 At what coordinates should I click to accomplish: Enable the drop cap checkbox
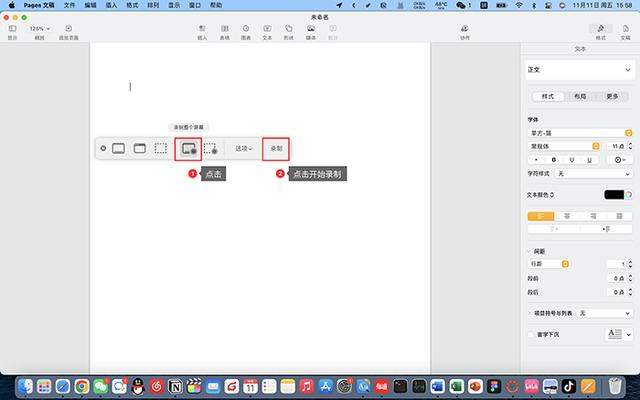531,334
